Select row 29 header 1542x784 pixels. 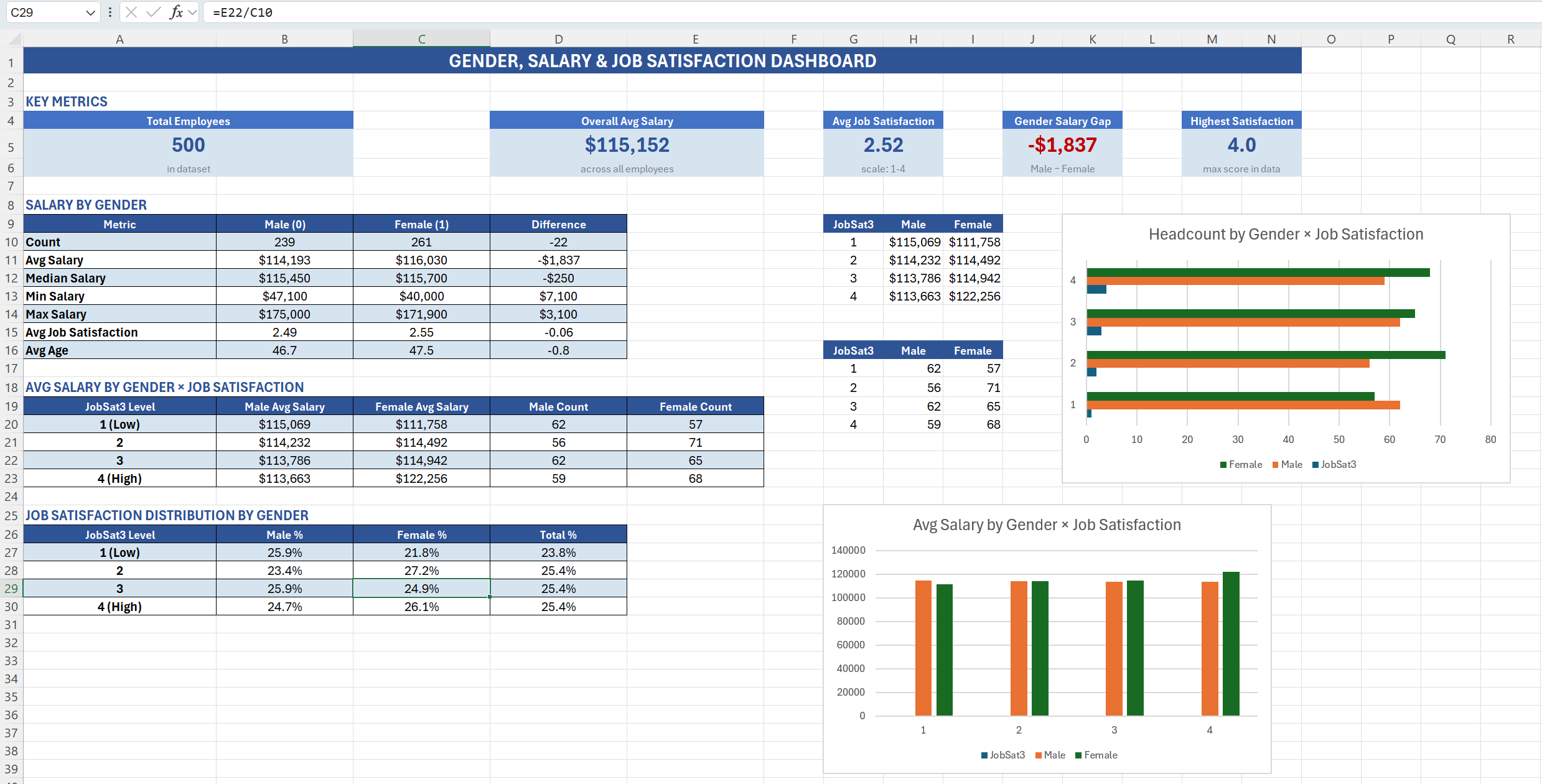click(11, 589)
